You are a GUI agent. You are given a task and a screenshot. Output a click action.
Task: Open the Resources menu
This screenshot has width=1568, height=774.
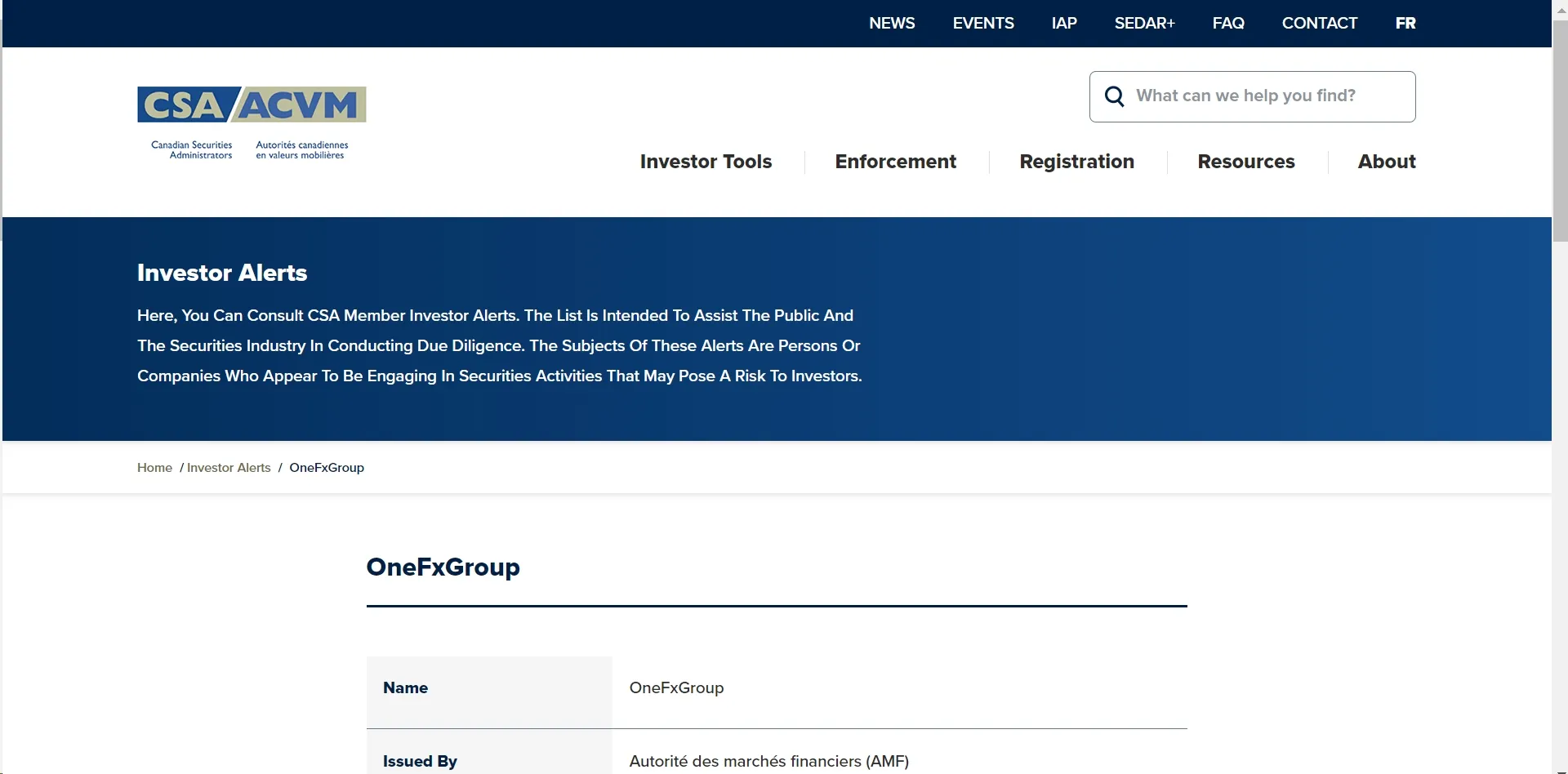1246,162
